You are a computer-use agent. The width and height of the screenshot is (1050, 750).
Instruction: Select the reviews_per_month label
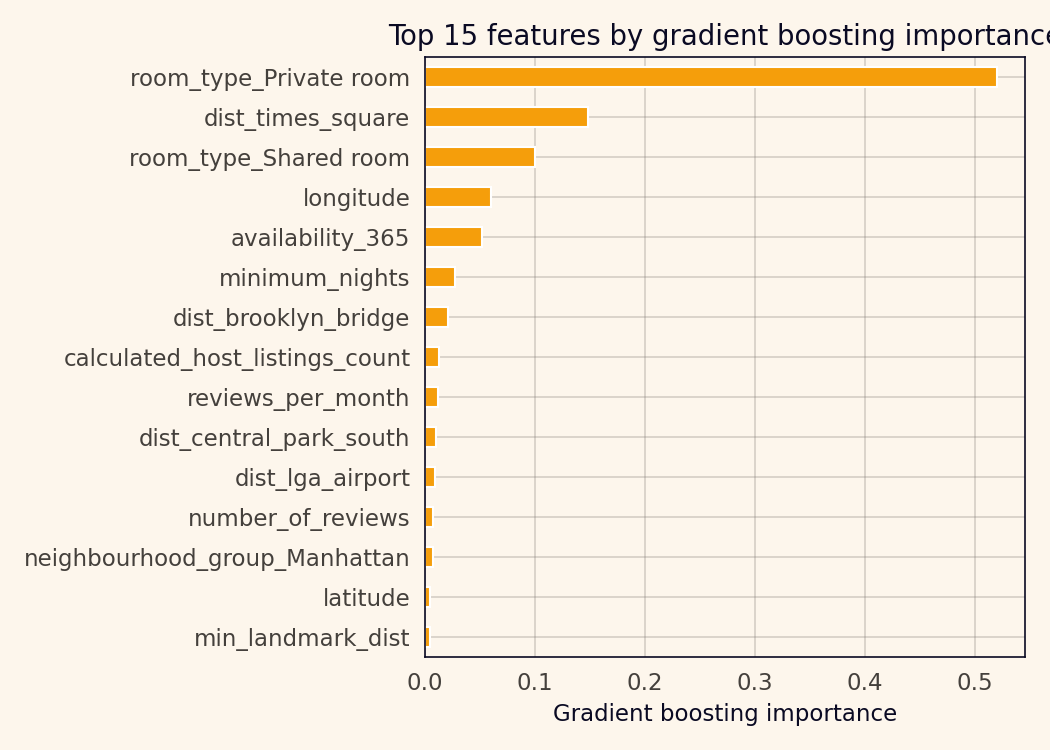pyautogui.click(x=298, y=398)
